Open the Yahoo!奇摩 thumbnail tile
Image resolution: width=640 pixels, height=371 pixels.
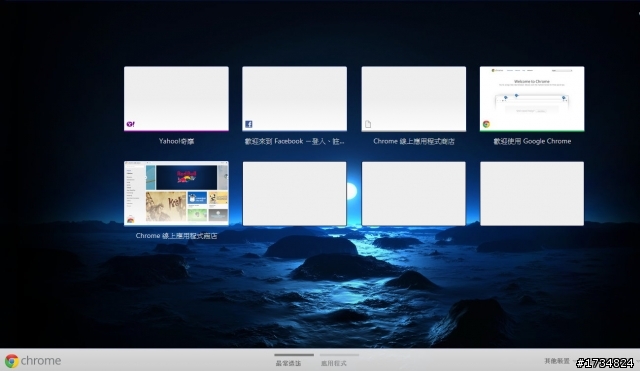pos(176,99)
